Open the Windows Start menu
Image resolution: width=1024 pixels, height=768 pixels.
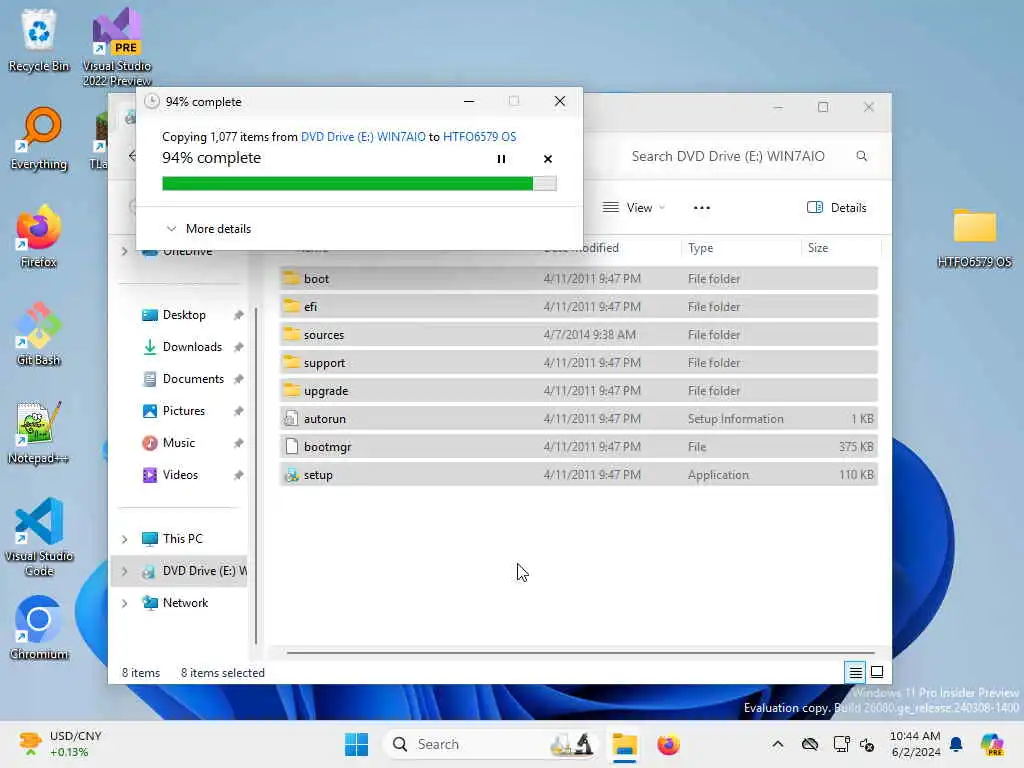pyautogui.click(x=356, y=744)
